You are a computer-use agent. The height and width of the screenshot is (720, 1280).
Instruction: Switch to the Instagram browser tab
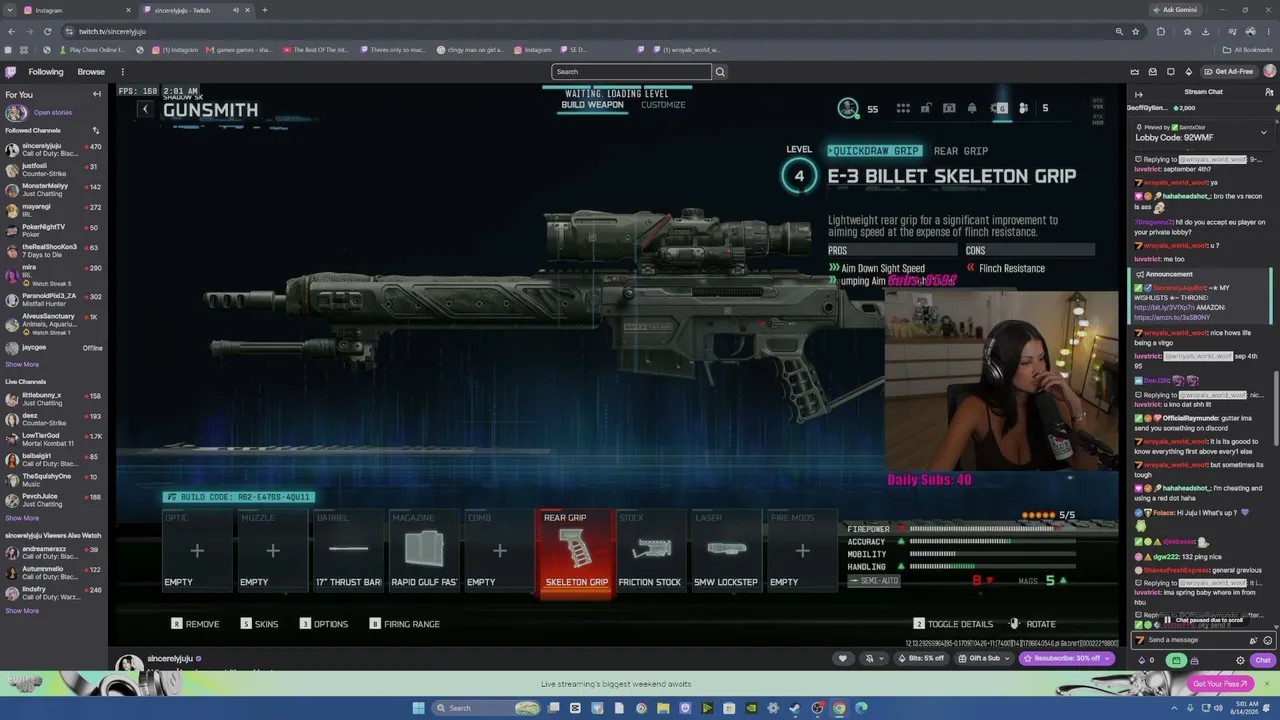[x=75, y=10]
